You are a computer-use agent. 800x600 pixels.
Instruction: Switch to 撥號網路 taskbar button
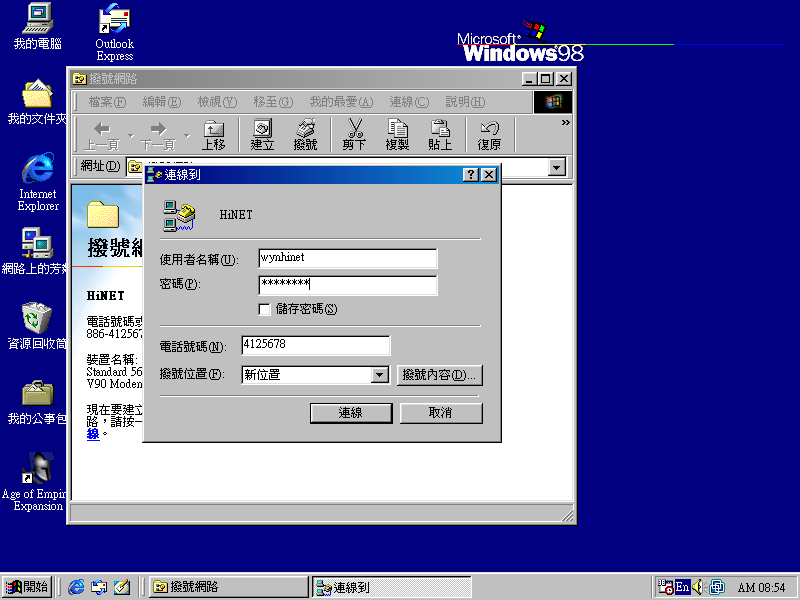click(229, 587)
